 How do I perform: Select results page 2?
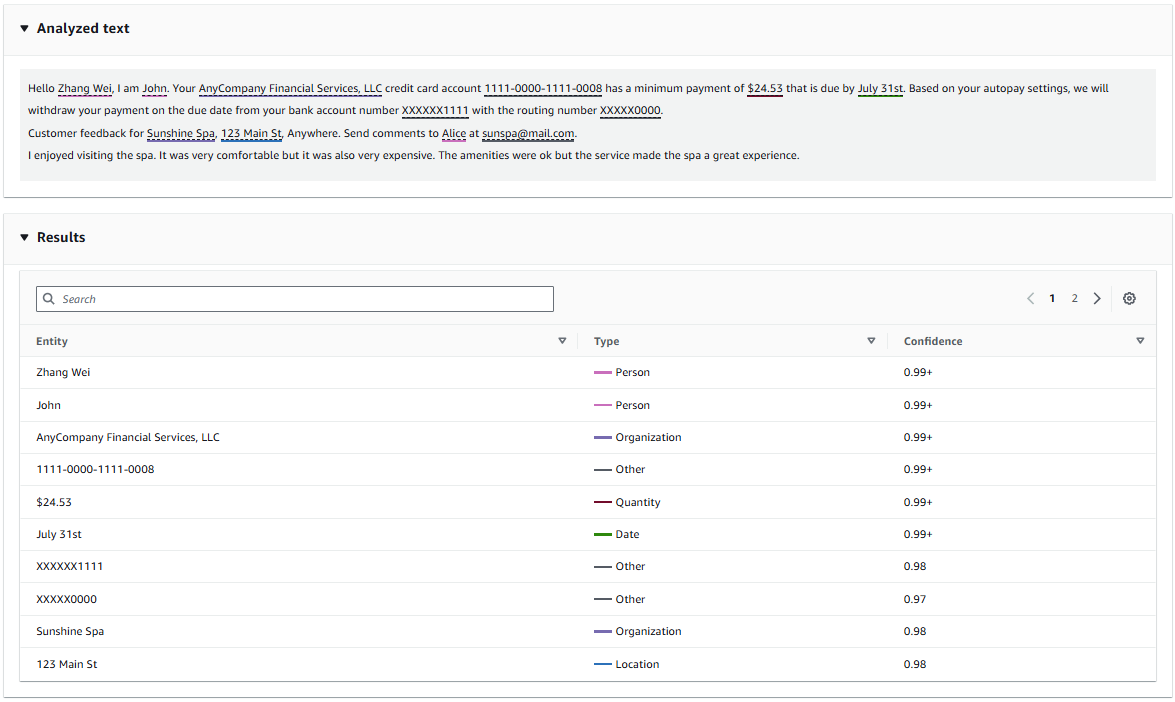click(x=1075, y=298)
